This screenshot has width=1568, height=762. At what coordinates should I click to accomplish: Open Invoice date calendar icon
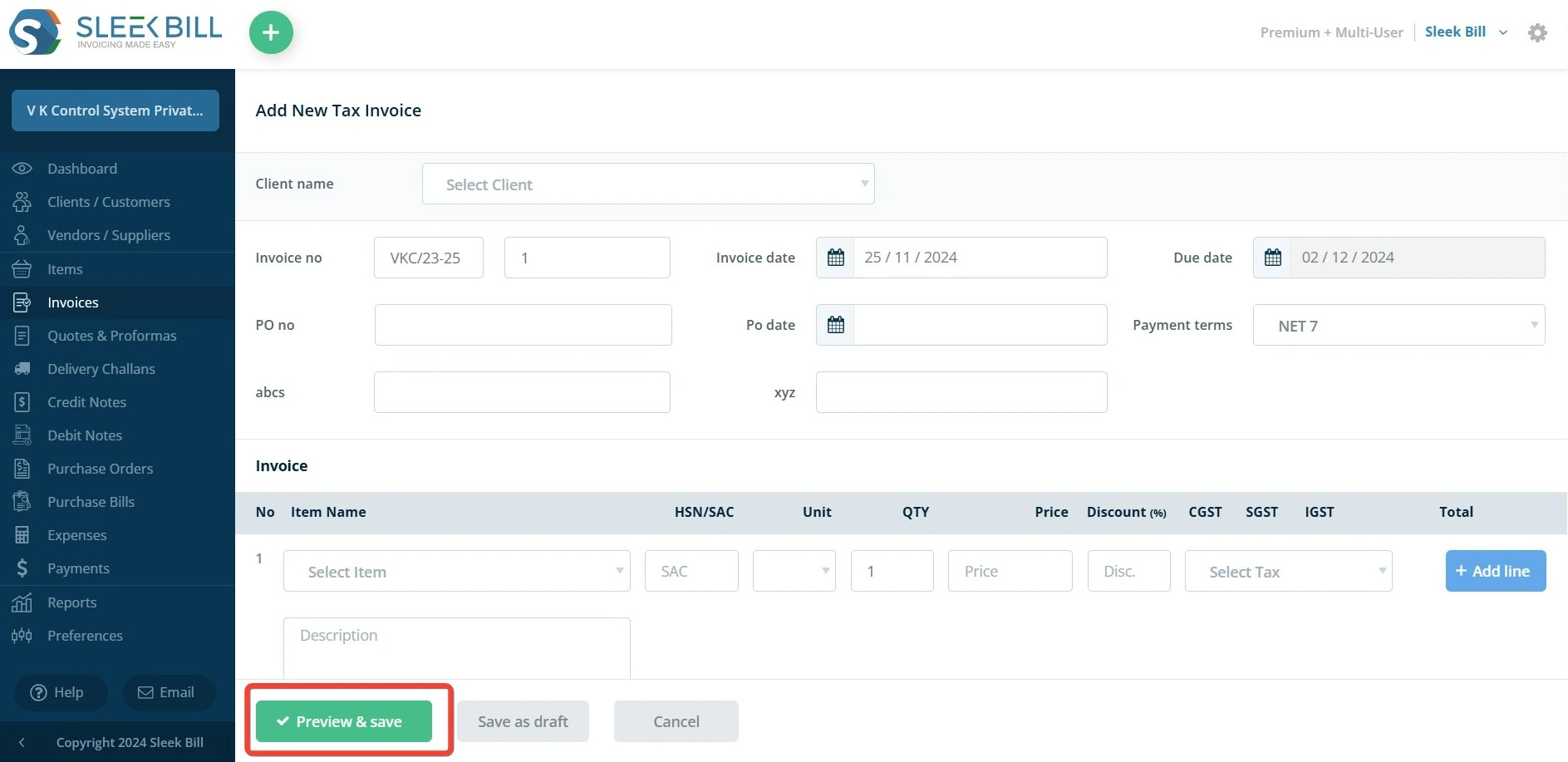(836, 258)
